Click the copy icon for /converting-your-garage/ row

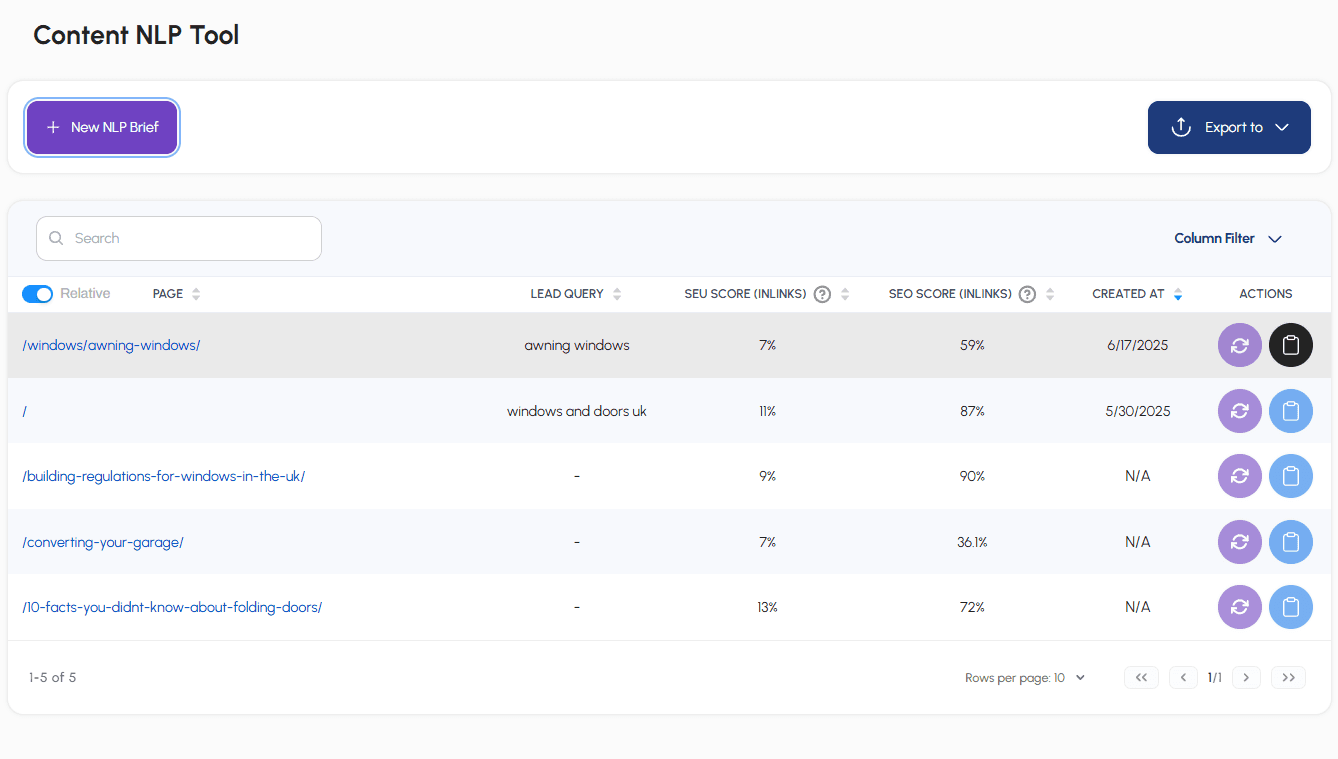(1290, 541)
